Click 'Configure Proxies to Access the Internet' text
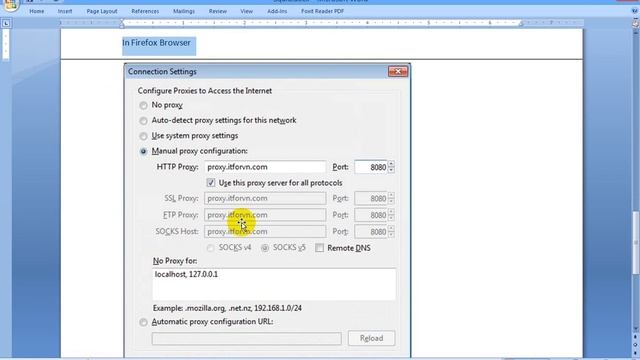This screenshot has width=640, height=360. tap(204, 91)
